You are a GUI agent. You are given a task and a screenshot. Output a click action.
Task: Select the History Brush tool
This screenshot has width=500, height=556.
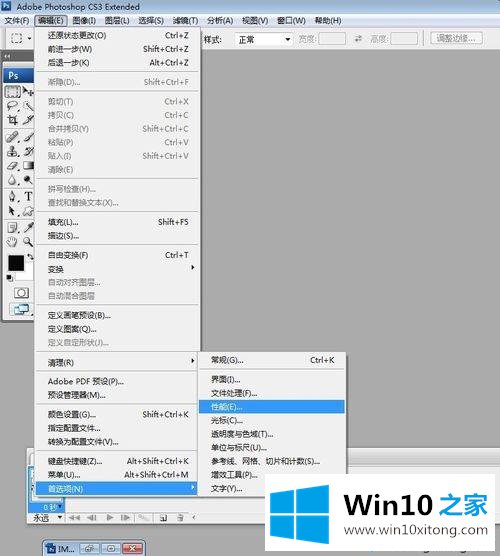[28, 151]
